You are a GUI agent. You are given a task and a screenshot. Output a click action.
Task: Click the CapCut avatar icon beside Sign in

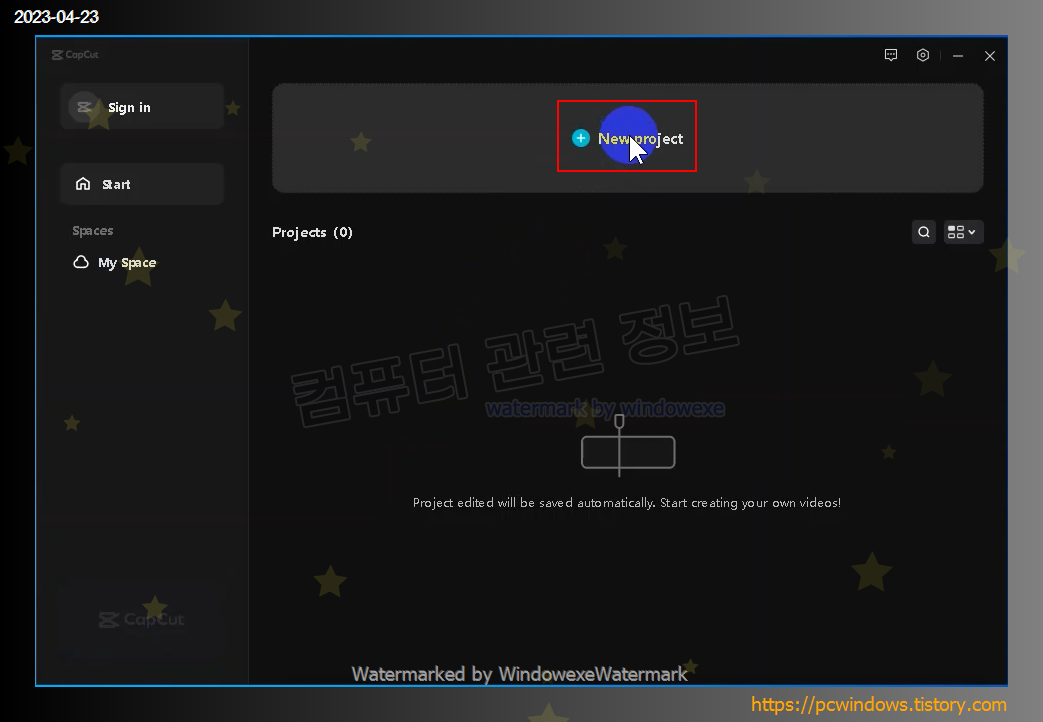pyautogui.click(x=84, y=106)
